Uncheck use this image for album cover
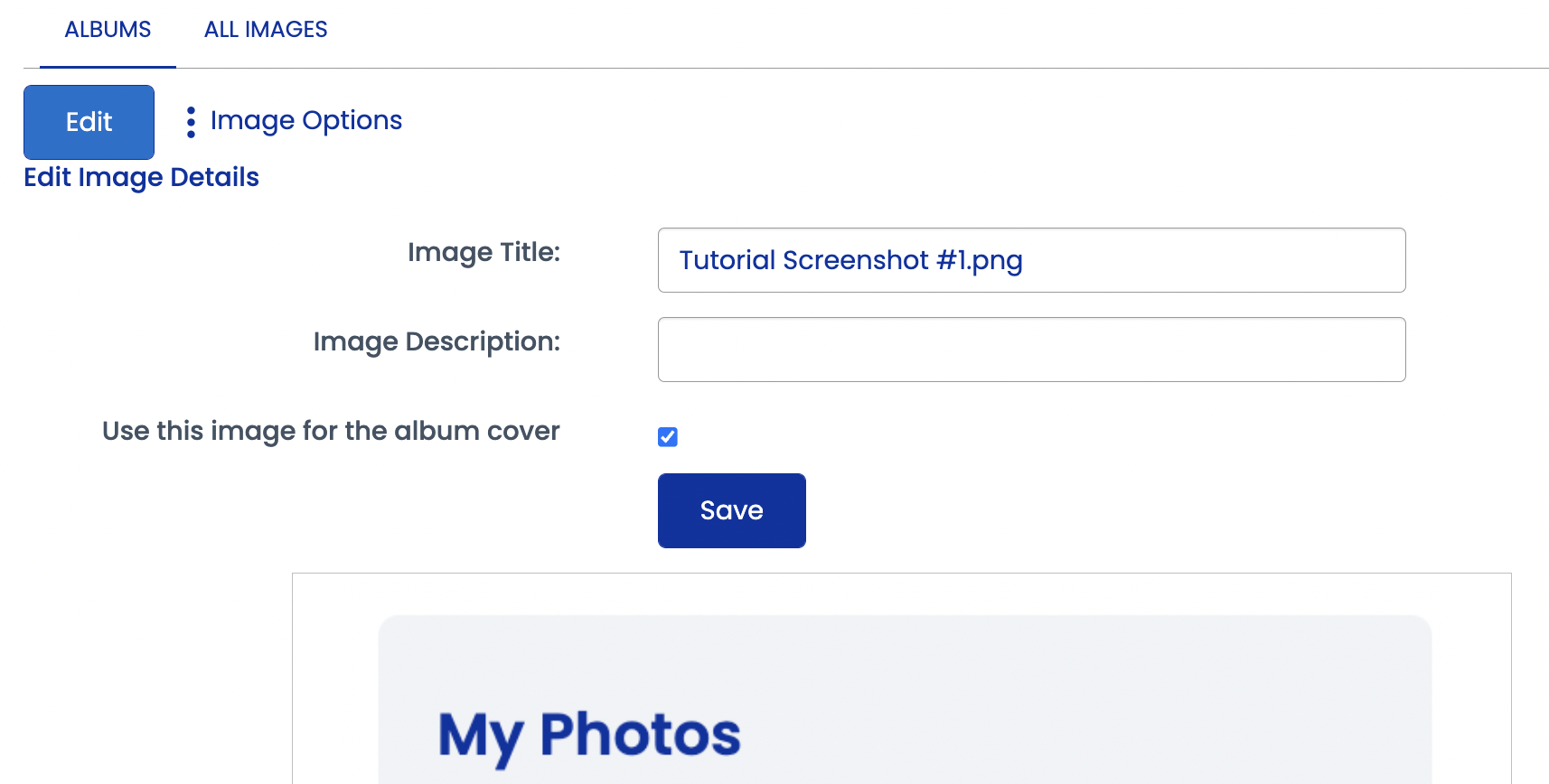 667,436
